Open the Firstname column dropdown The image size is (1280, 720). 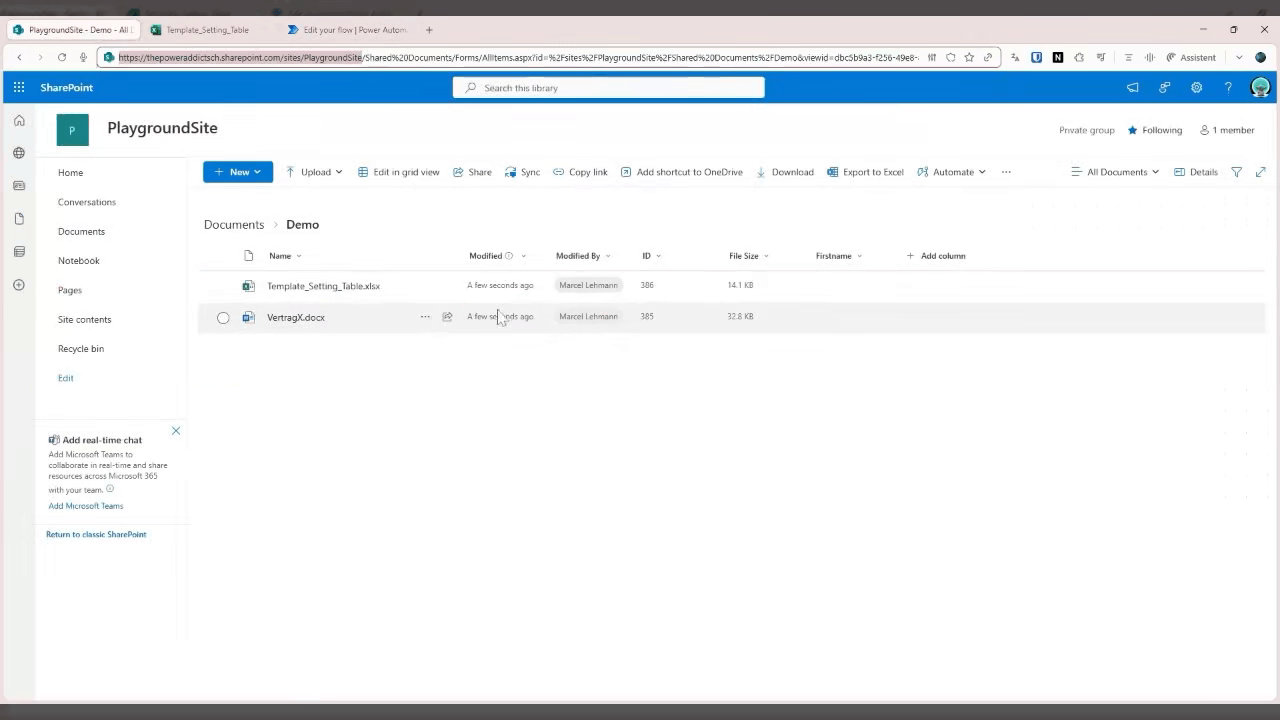pyautogui.click(x=839, y=256)
